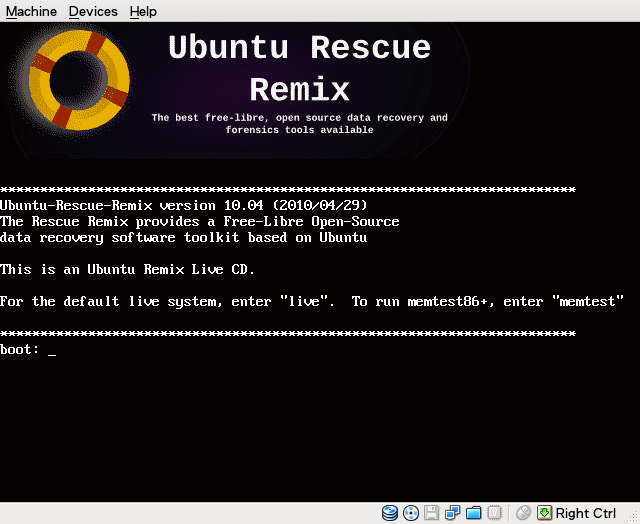Open the Help menu
Viewport: 640px width, 524px height.
[x=143, y=11]
